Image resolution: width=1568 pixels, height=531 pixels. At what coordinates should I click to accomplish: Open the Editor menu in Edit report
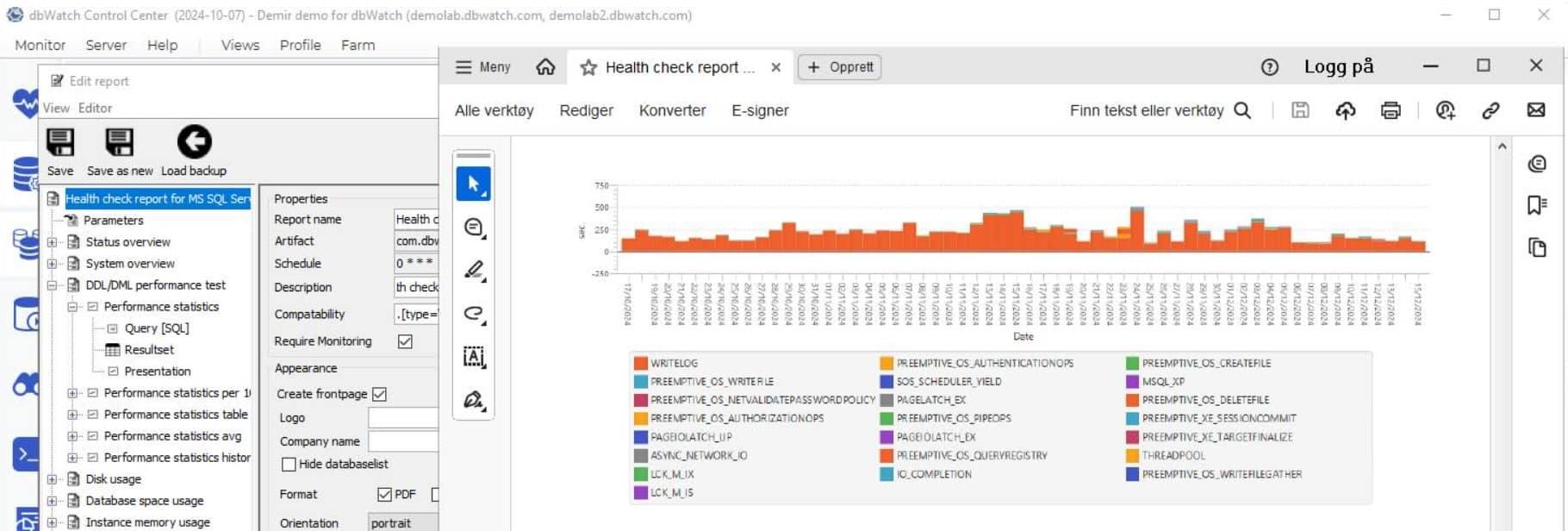coord(95,108)
